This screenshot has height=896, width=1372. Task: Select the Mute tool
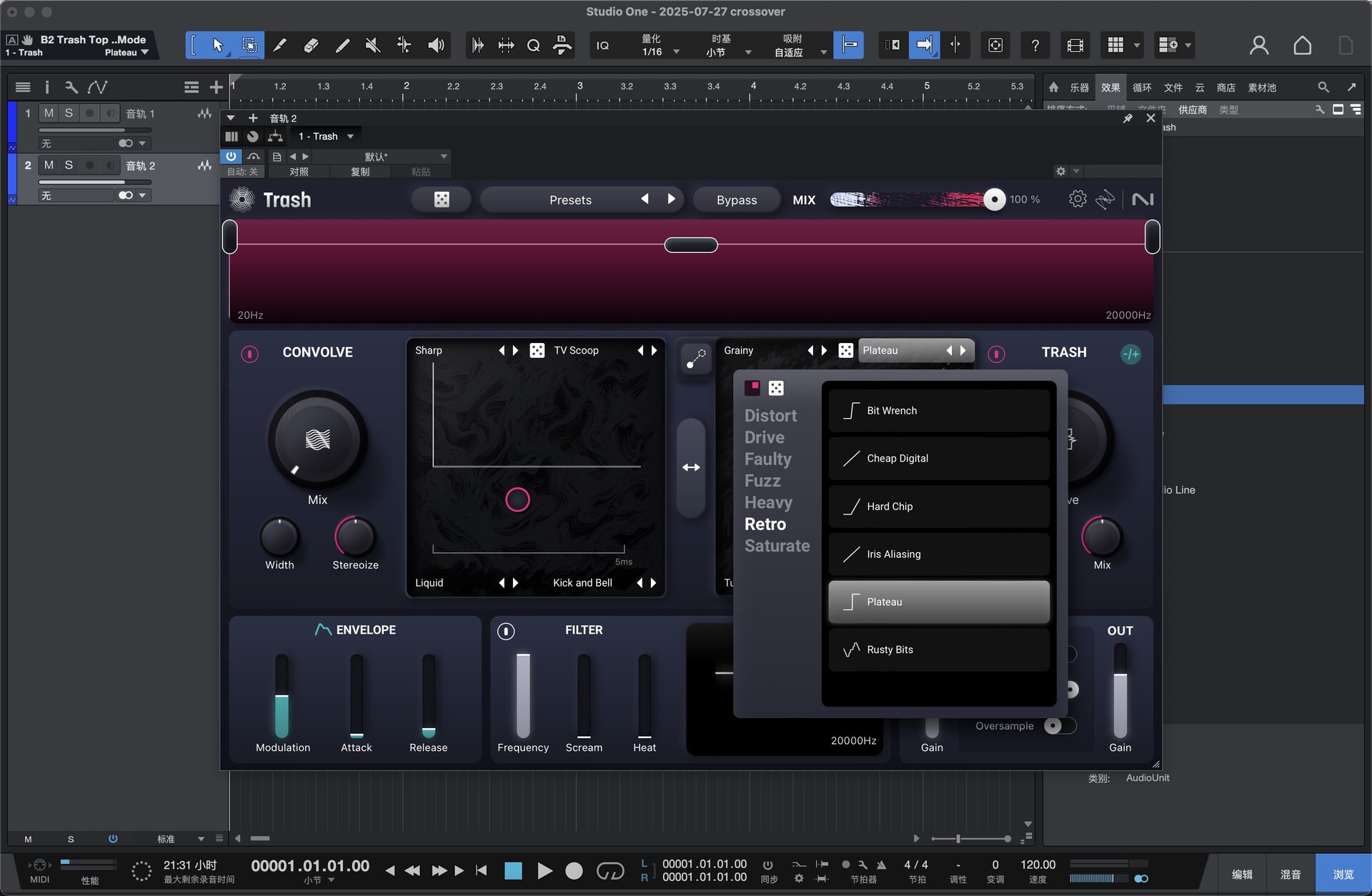(372, 45)
